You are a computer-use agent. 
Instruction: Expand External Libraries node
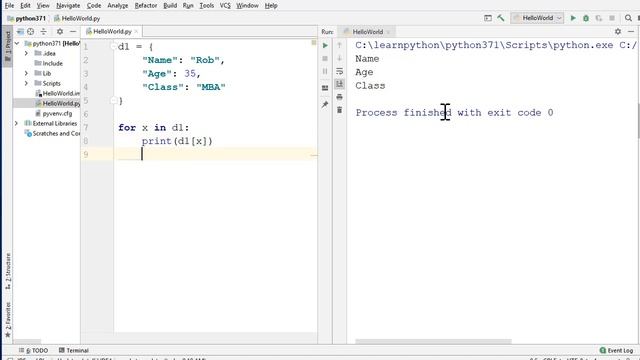point(17,123)
